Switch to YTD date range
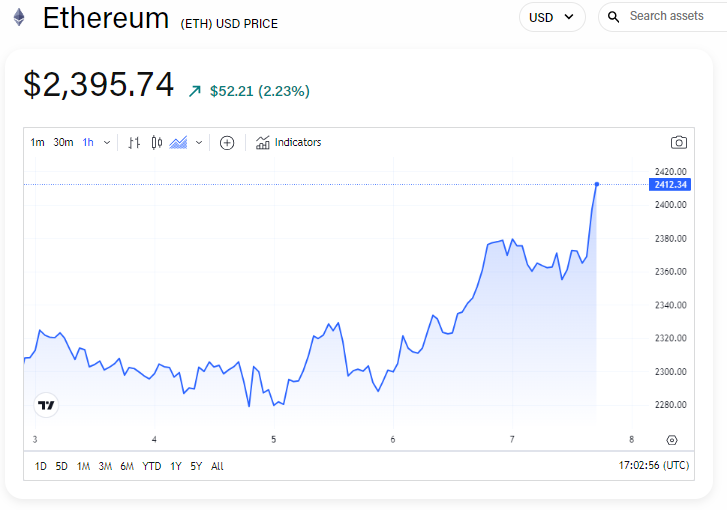 (x=152, y=466)
